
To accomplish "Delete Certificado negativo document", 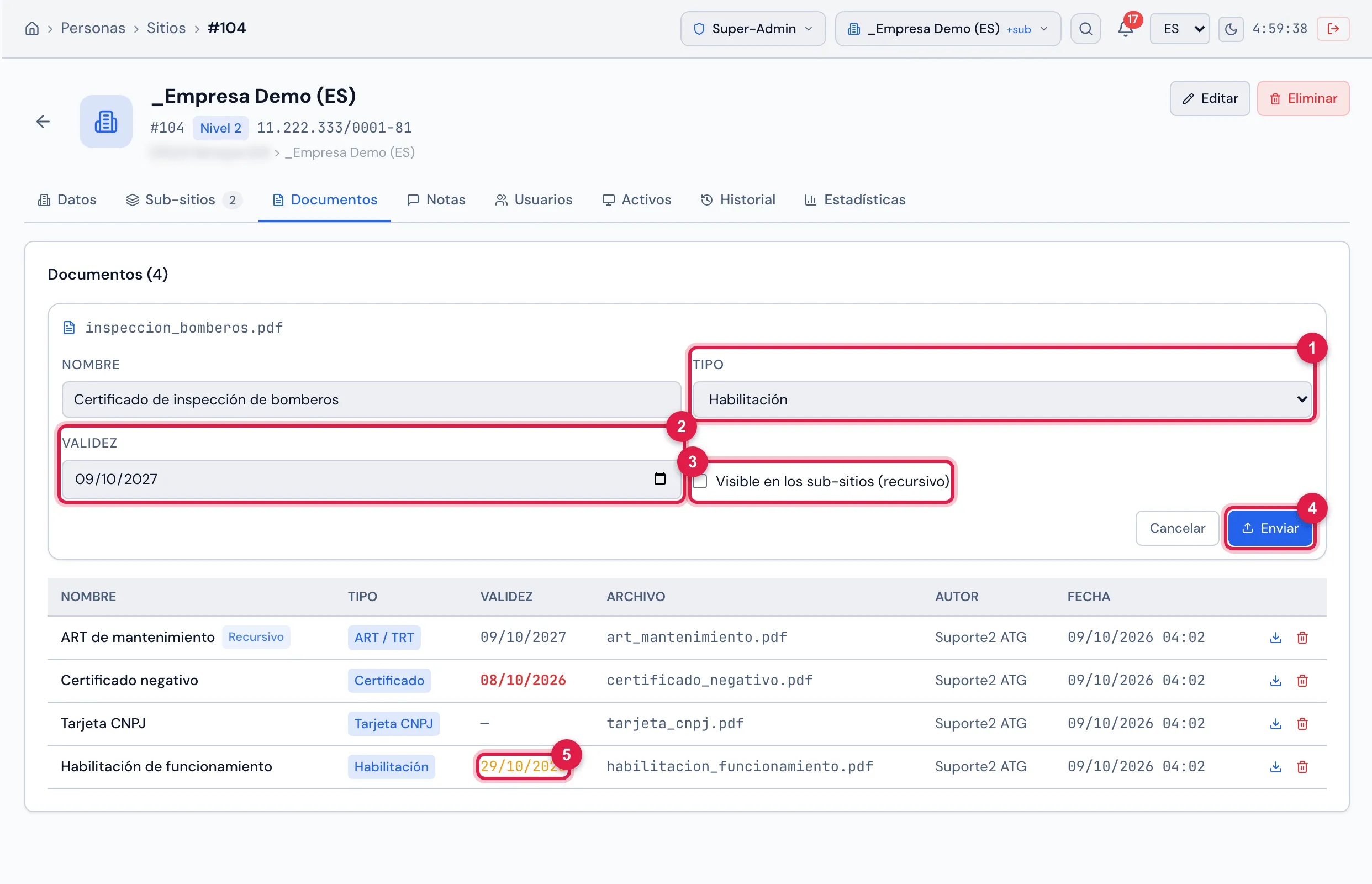I will pyautogui.click(x=1301, y=681).
